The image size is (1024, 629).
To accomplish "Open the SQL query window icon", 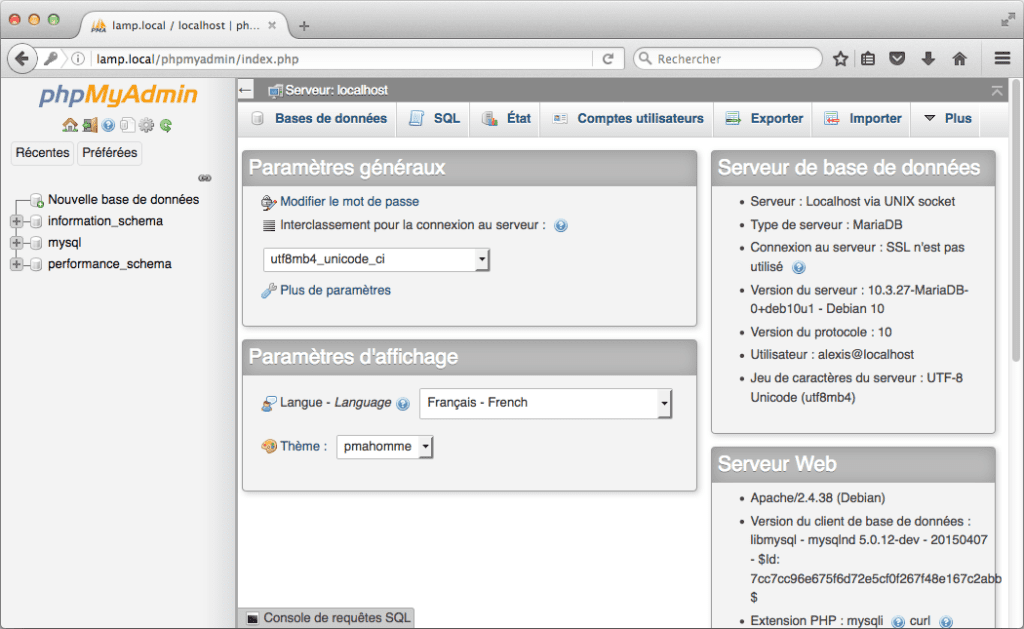I will click(126, 124).
